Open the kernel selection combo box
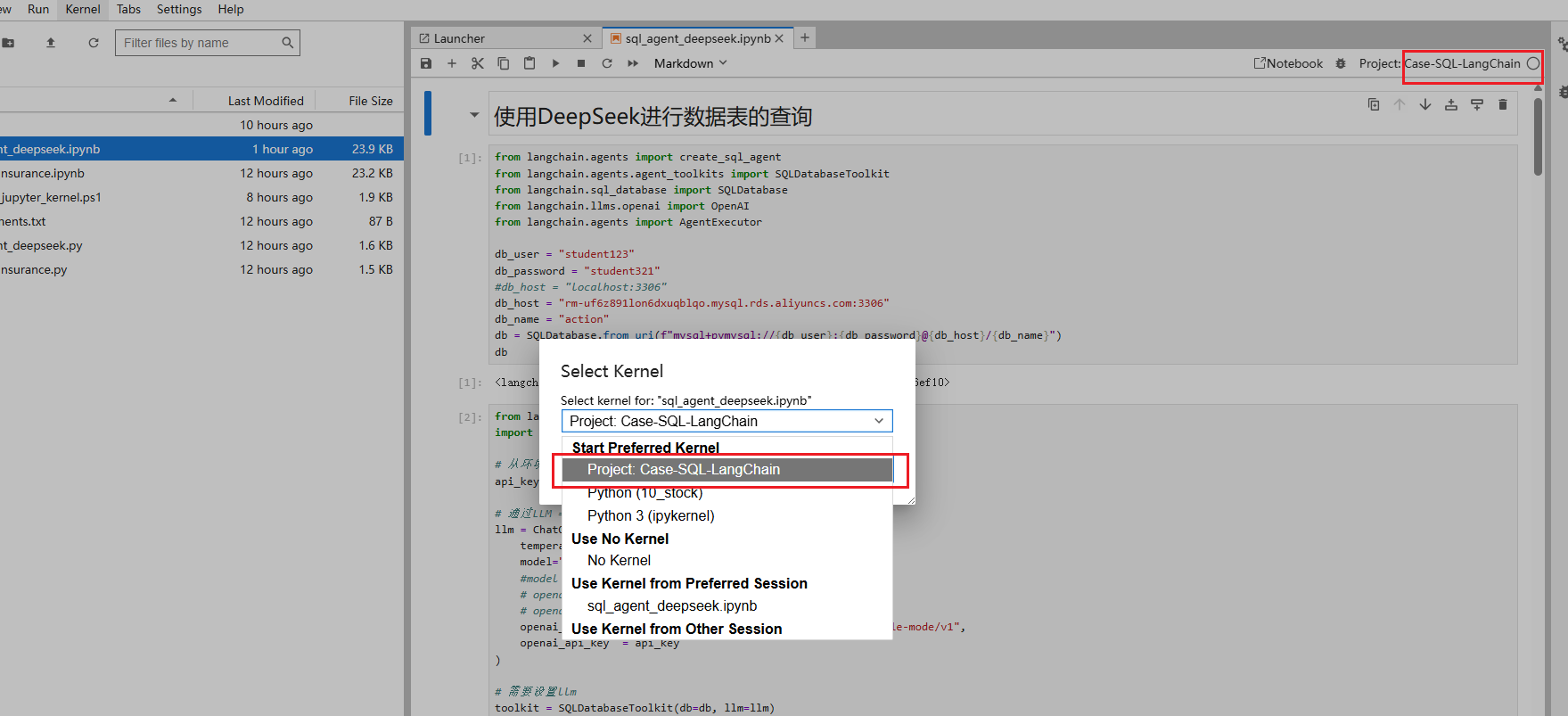Viewport: 1568px width, 716px height. point(727,421)
